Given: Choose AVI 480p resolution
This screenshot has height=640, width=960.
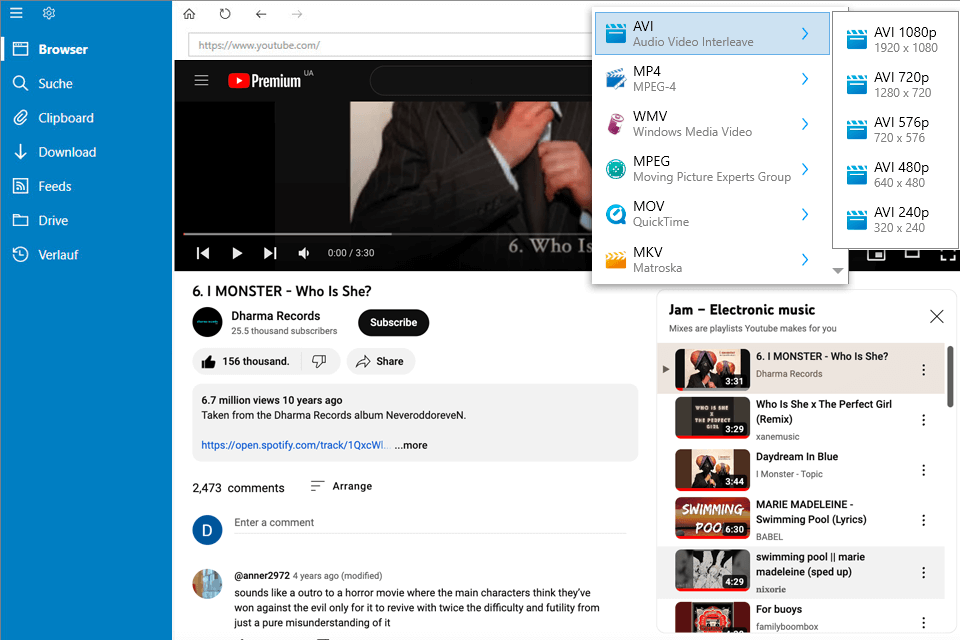Looking at the screenshot, I should pos(895,175).
